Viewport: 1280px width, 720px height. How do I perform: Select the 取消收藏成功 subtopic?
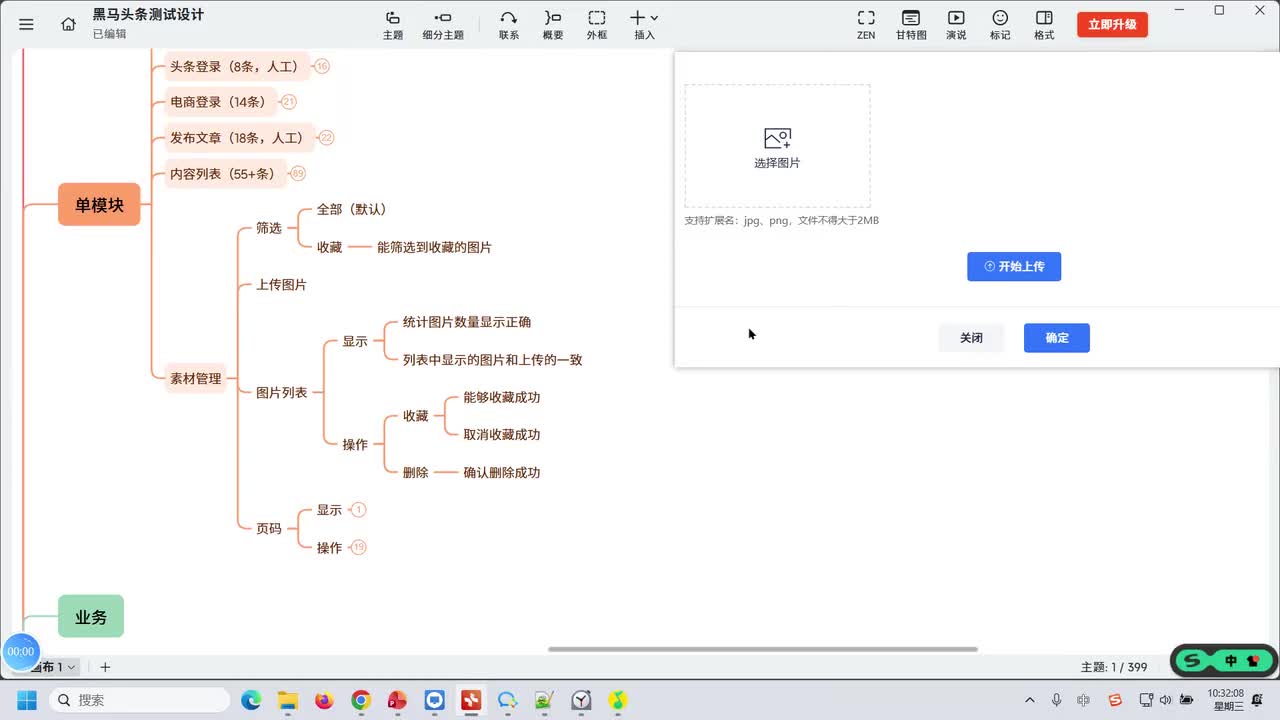[501, 435]
